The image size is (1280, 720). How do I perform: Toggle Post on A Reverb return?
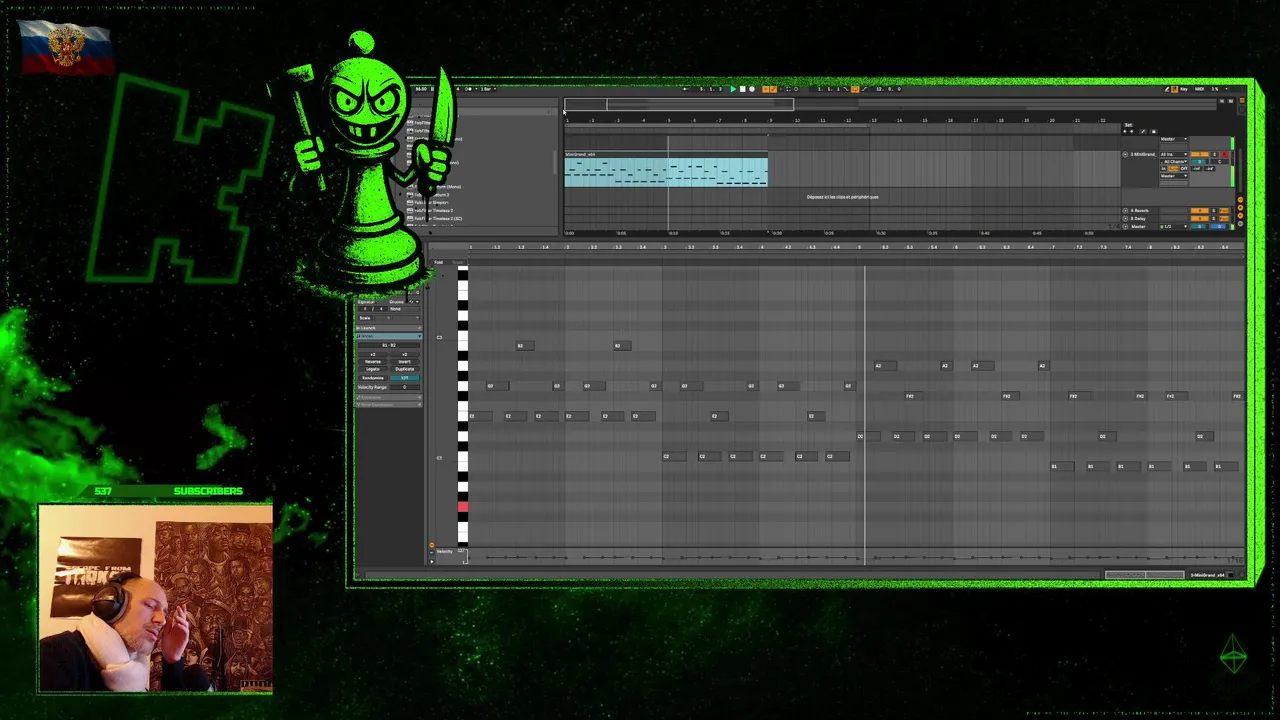tap(1224, 210)
